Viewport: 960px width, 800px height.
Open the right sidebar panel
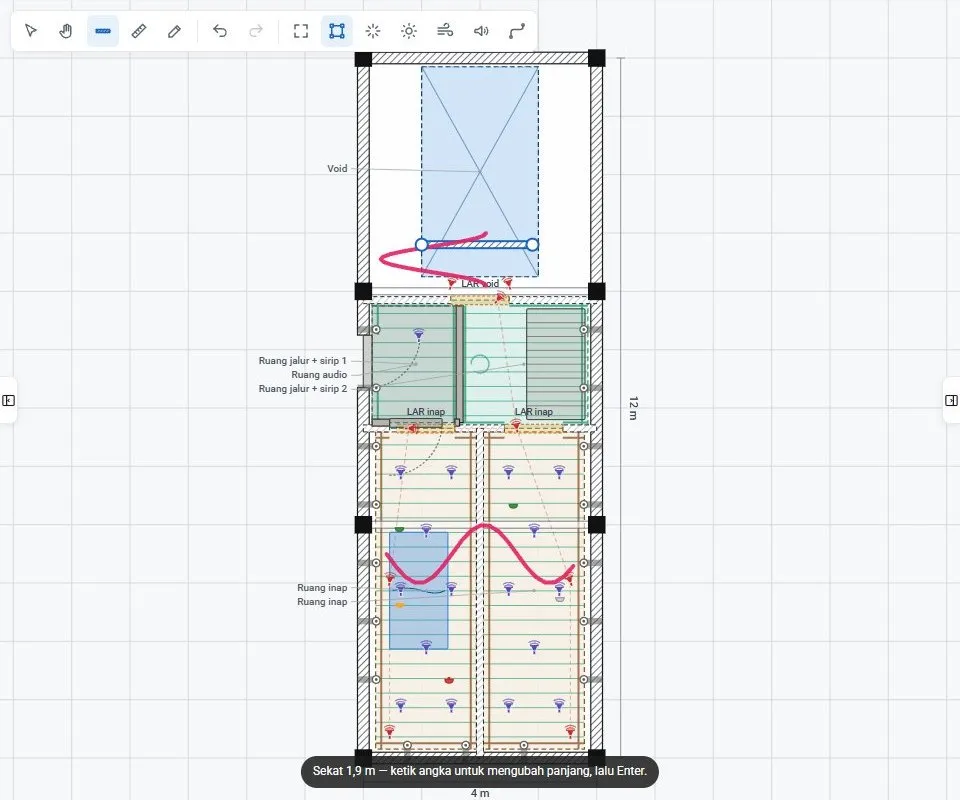pos(951,400)
